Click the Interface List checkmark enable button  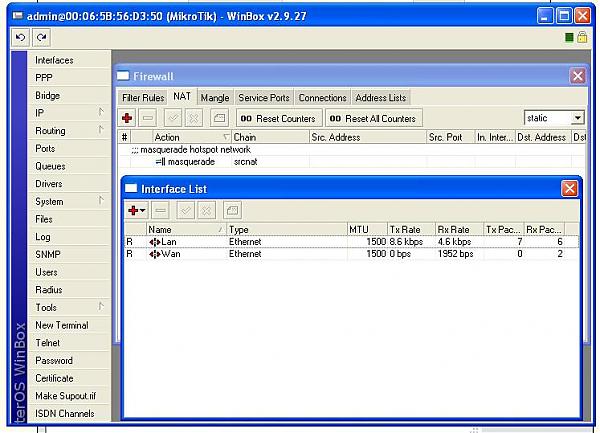[186, 210]
